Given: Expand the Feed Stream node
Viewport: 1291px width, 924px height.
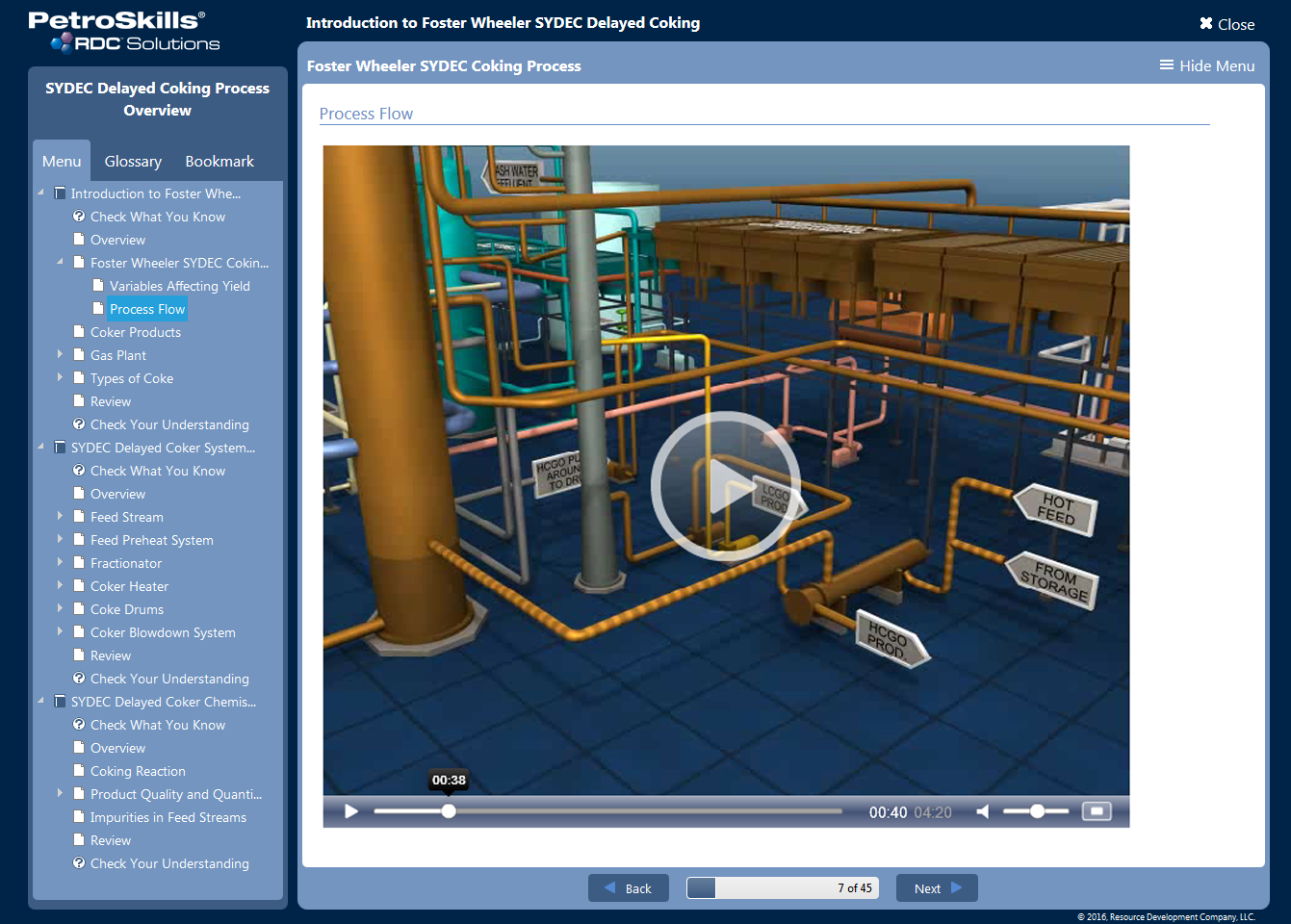Looking at the screenshot, I should pos(60,516).
